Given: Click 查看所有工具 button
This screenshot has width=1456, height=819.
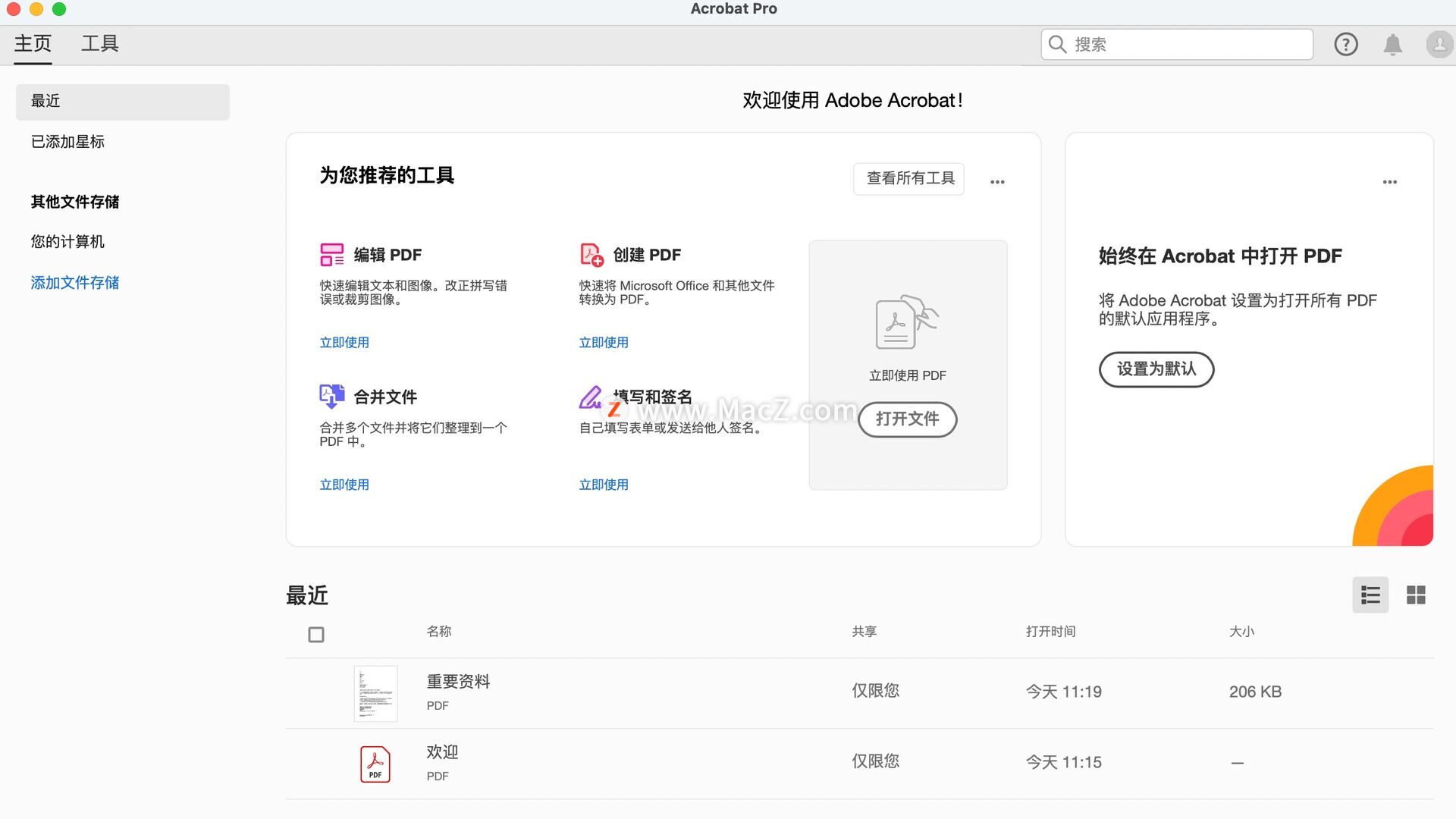Looking at the screenshot, I should [908, 179].
